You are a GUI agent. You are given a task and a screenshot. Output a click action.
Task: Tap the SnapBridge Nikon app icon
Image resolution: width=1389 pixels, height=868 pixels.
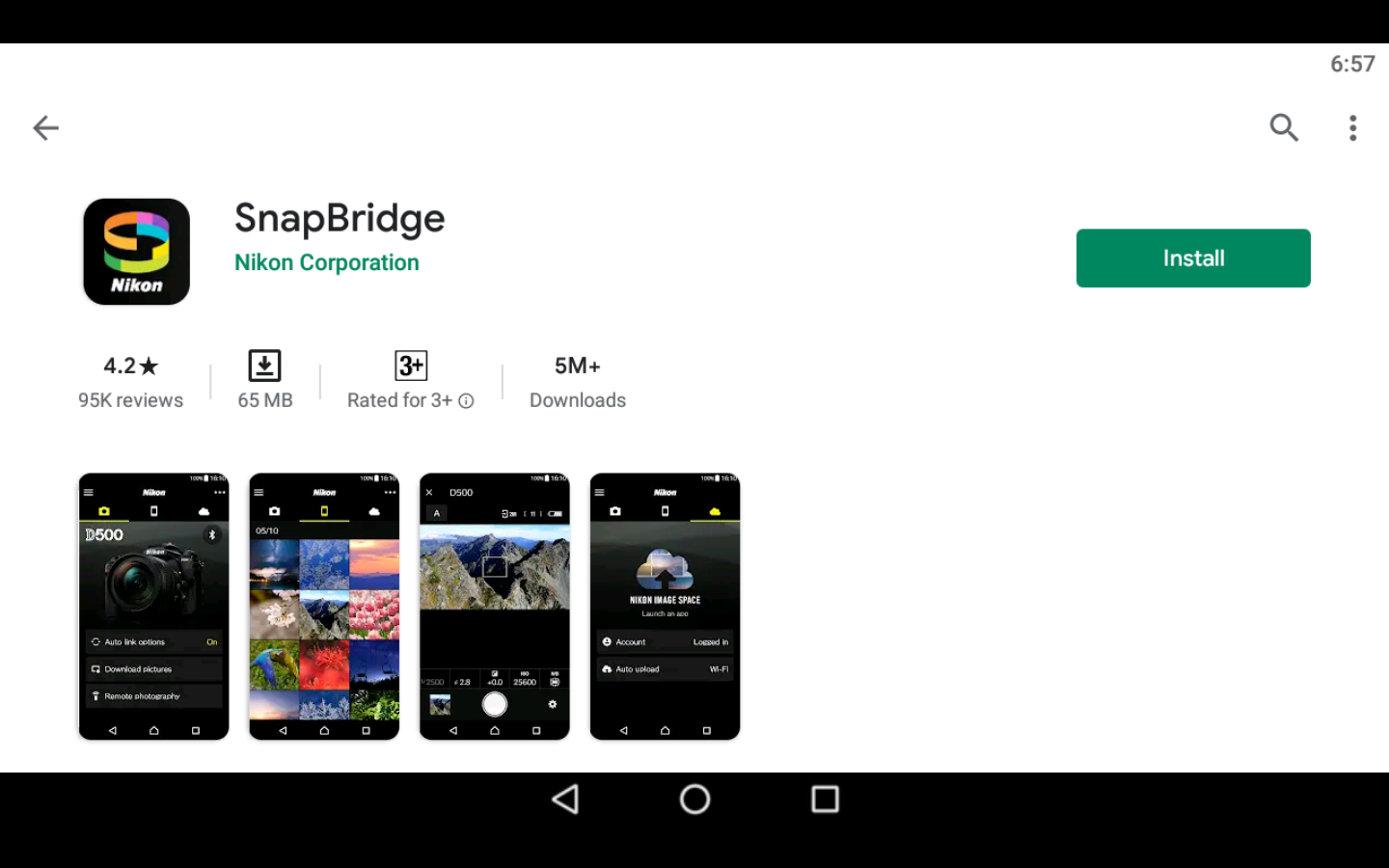point(136,252)
